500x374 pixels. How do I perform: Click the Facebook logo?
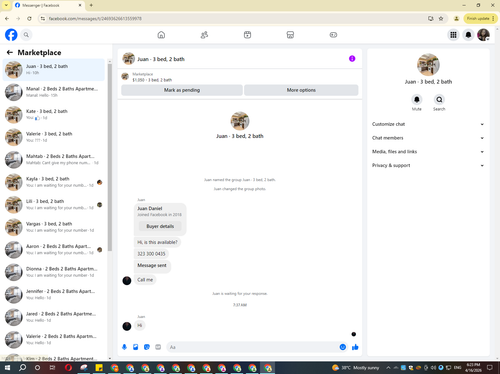(x=11, y=35)
